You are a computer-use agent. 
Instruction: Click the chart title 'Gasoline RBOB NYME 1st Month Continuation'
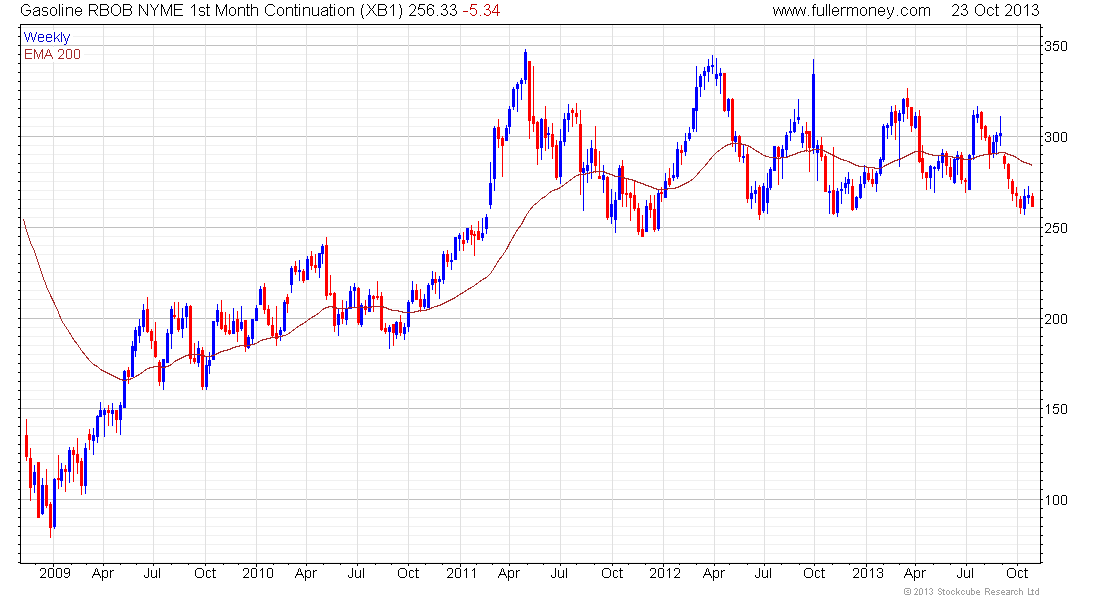187,11
